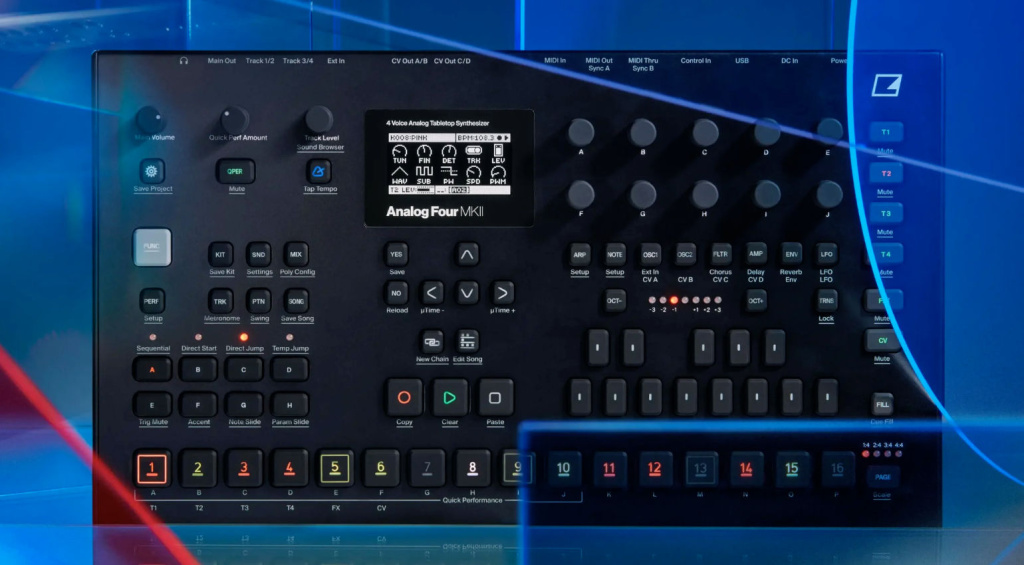Toggle the TRNS transpose lock button
1024x565 pixels.
[x=826, y=300]
